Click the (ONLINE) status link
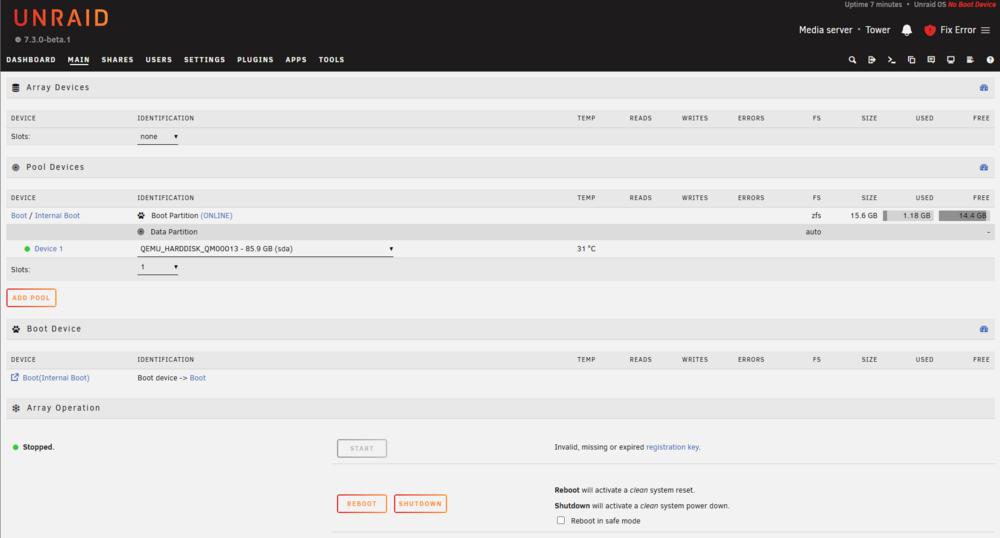Viewport: 1000px width, 538px height. click(217, 216)
